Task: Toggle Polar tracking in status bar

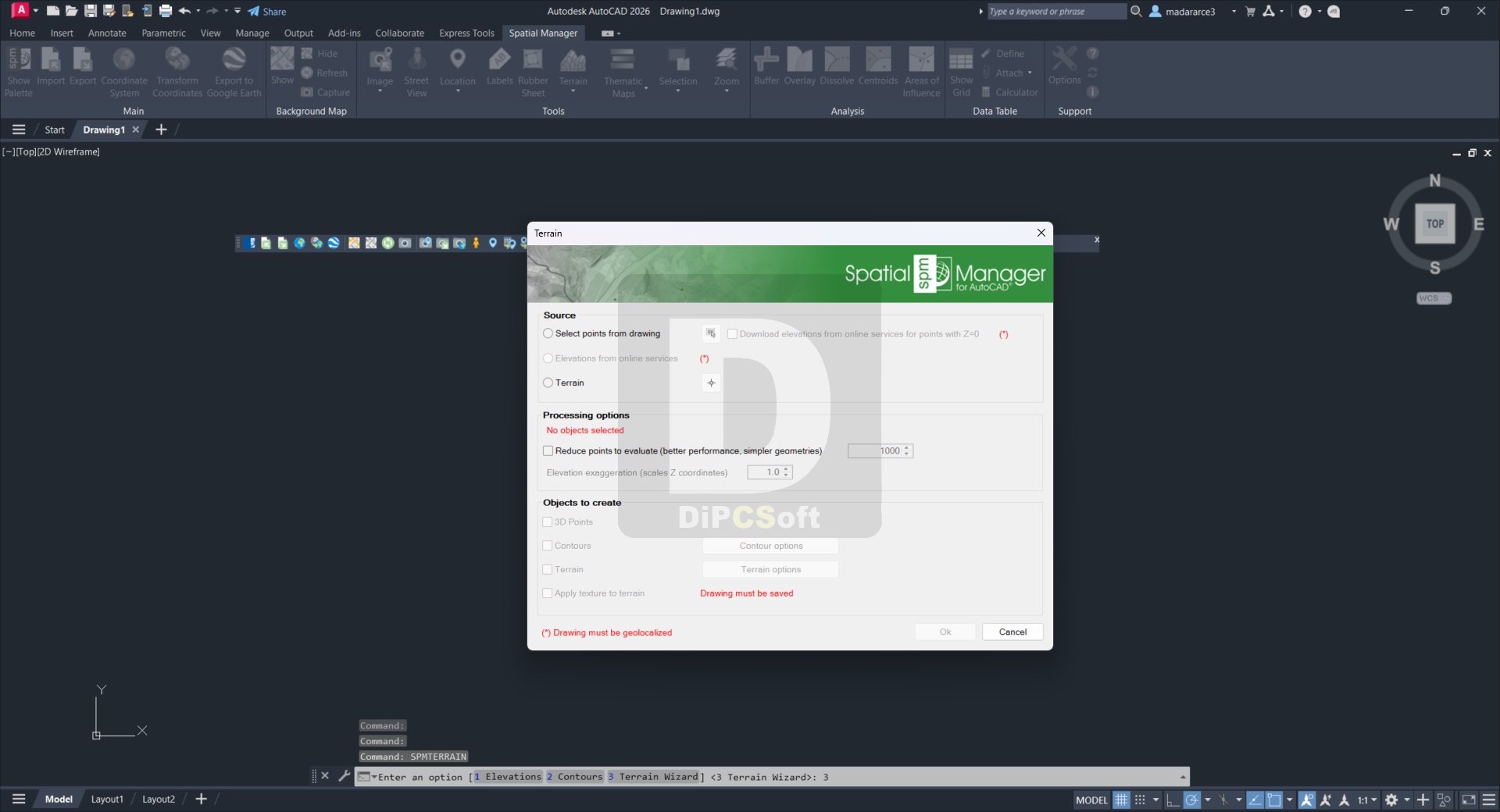Action: 1191,800
